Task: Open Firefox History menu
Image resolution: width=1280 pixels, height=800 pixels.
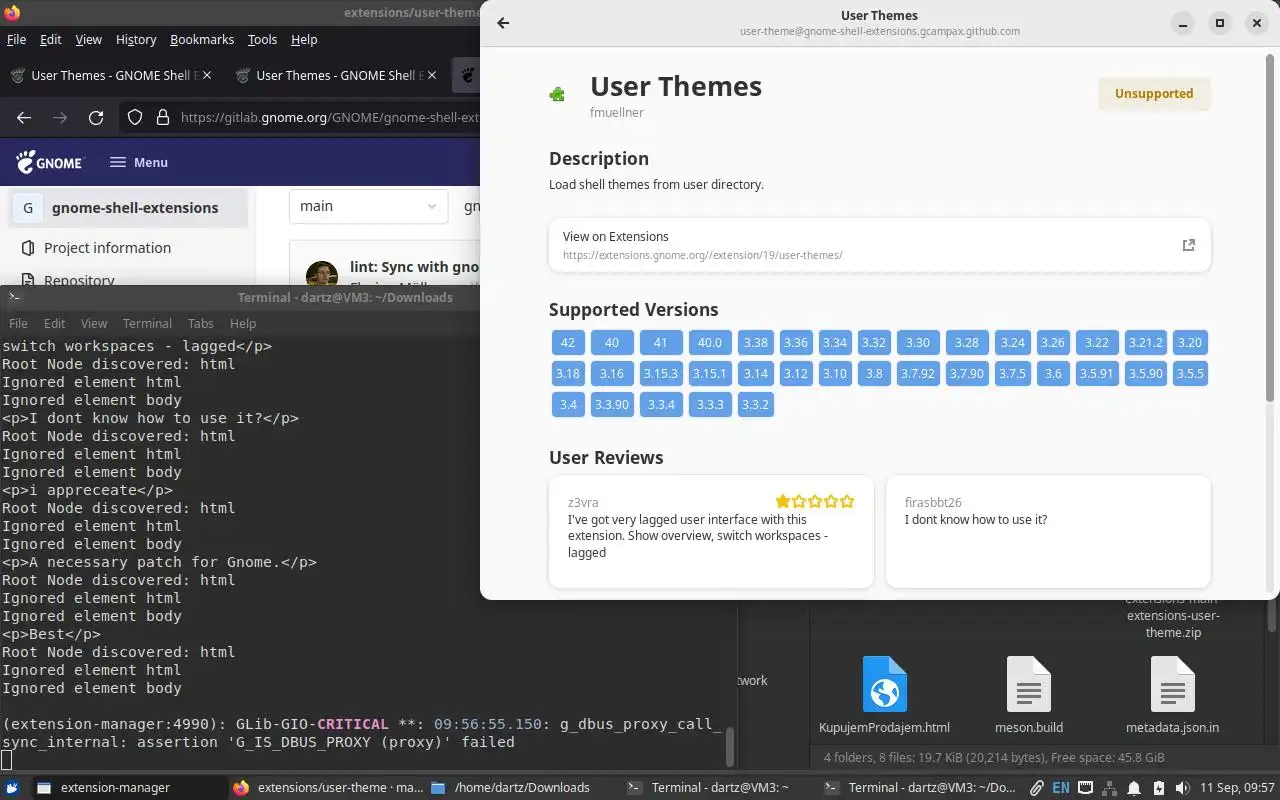Action: click(x=136, y=39)
